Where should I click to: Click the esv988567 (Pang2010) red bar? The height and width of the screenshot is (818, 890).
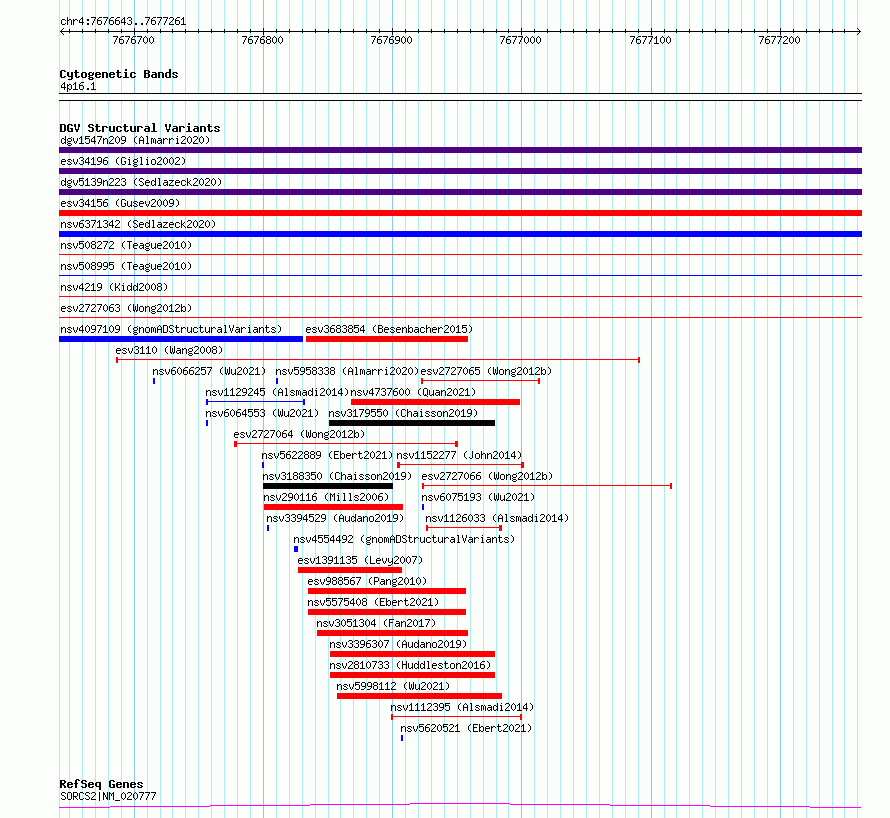pyautogui.click(x=387, y=591)
